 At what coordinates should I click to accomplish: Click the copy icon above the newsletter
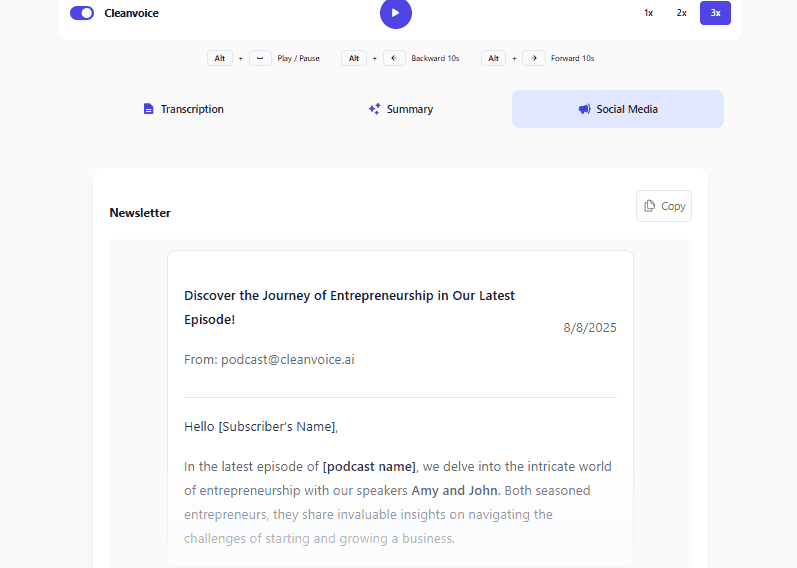click(x=650, y=206)
